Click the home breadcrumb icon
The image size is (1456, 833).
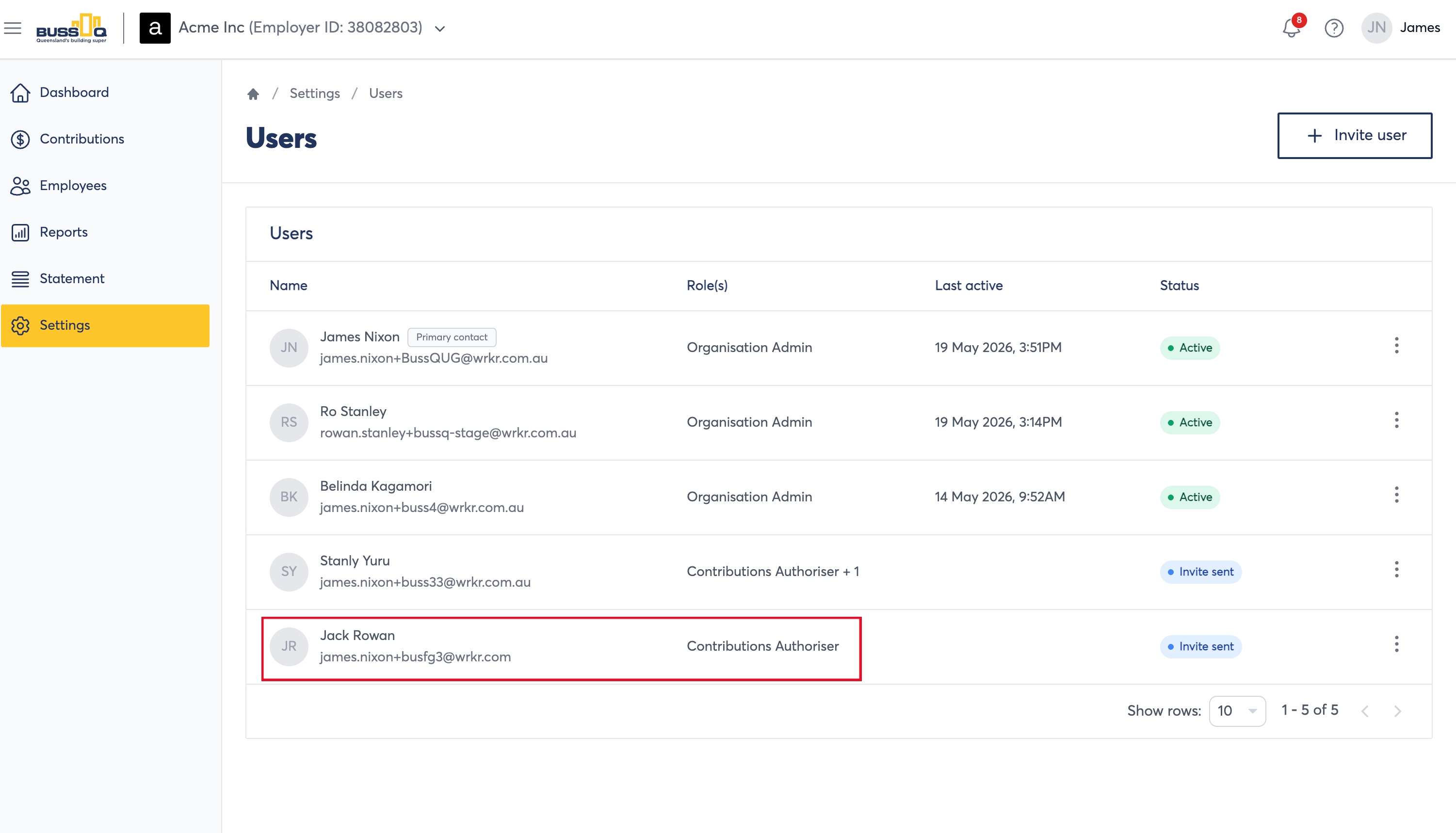tap(253, 93)
